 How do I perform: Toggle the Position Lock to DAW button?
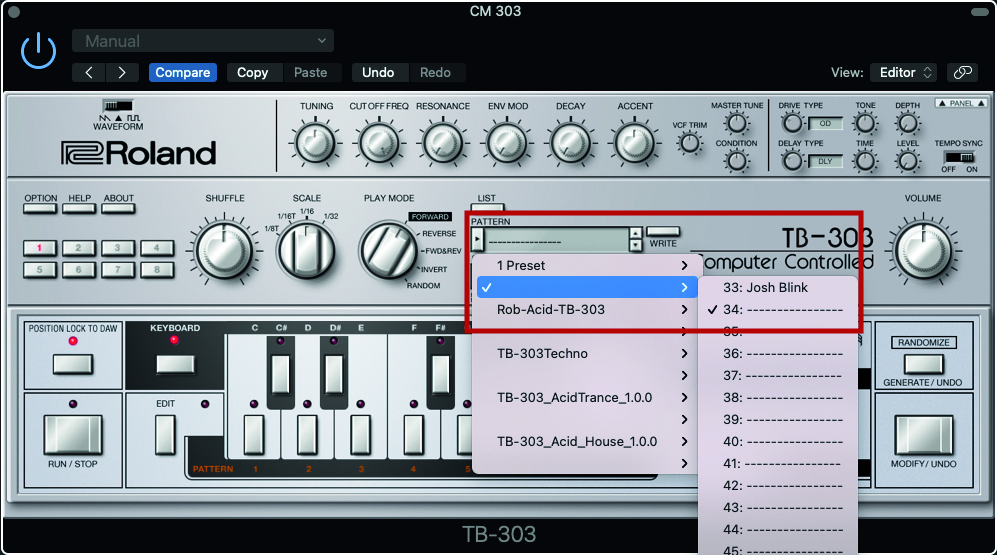coord(72,364)
